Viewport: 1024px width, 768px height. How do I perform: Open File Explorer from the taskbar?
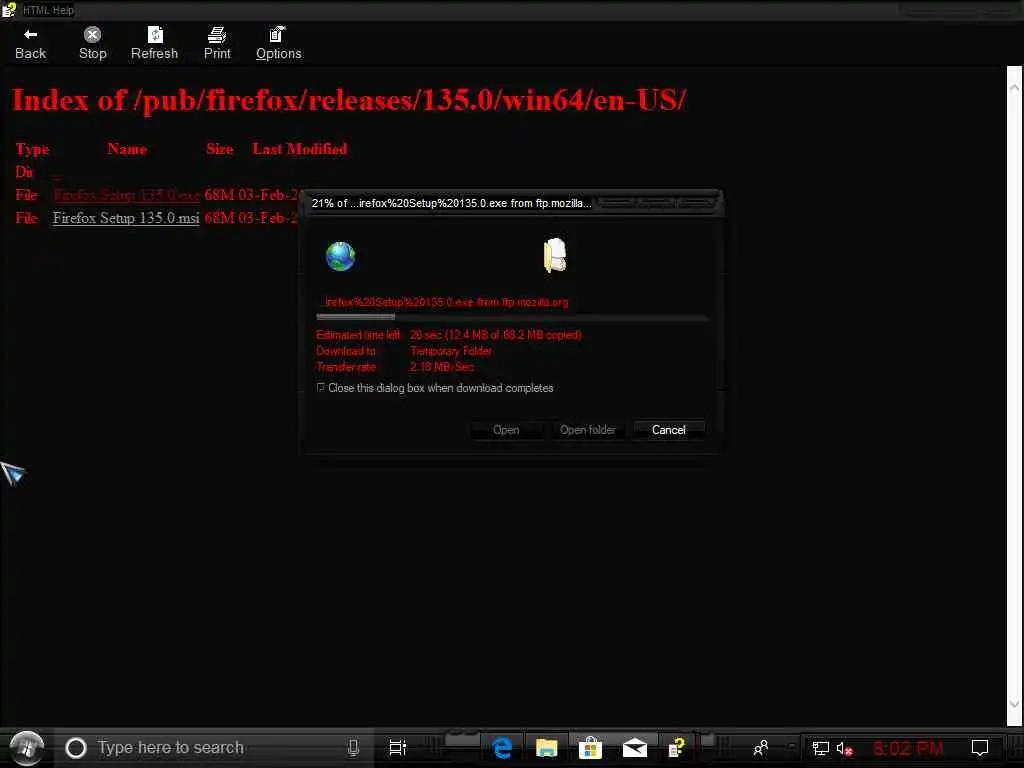[x=547, y=748]
